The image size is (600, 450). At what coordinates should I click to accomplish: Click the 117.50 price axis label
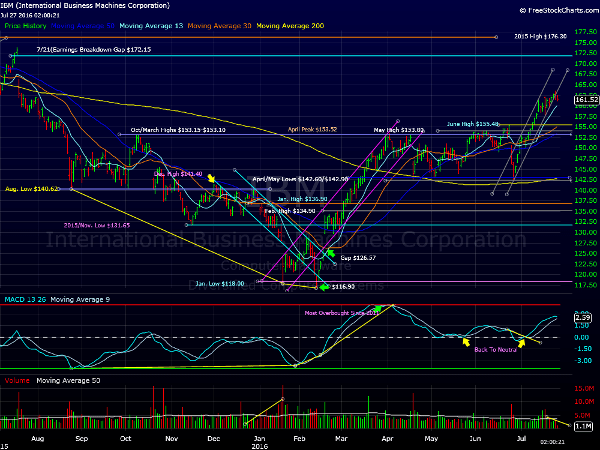[586, 285]
